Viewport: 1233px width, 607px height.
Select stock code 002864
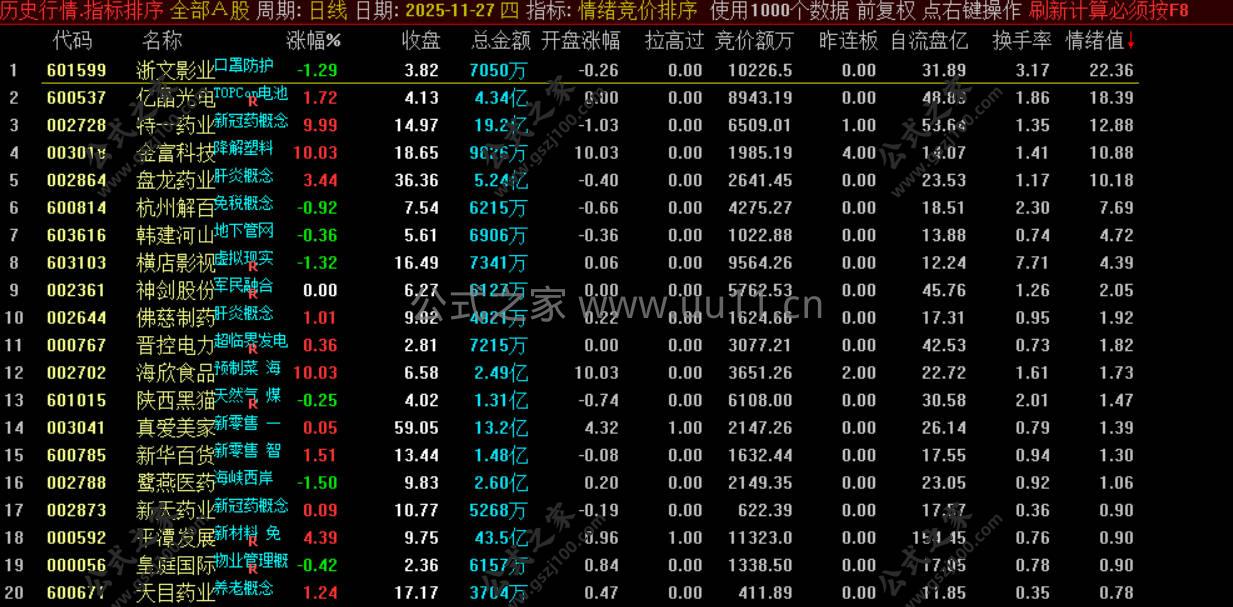click(x=76, y=180)
